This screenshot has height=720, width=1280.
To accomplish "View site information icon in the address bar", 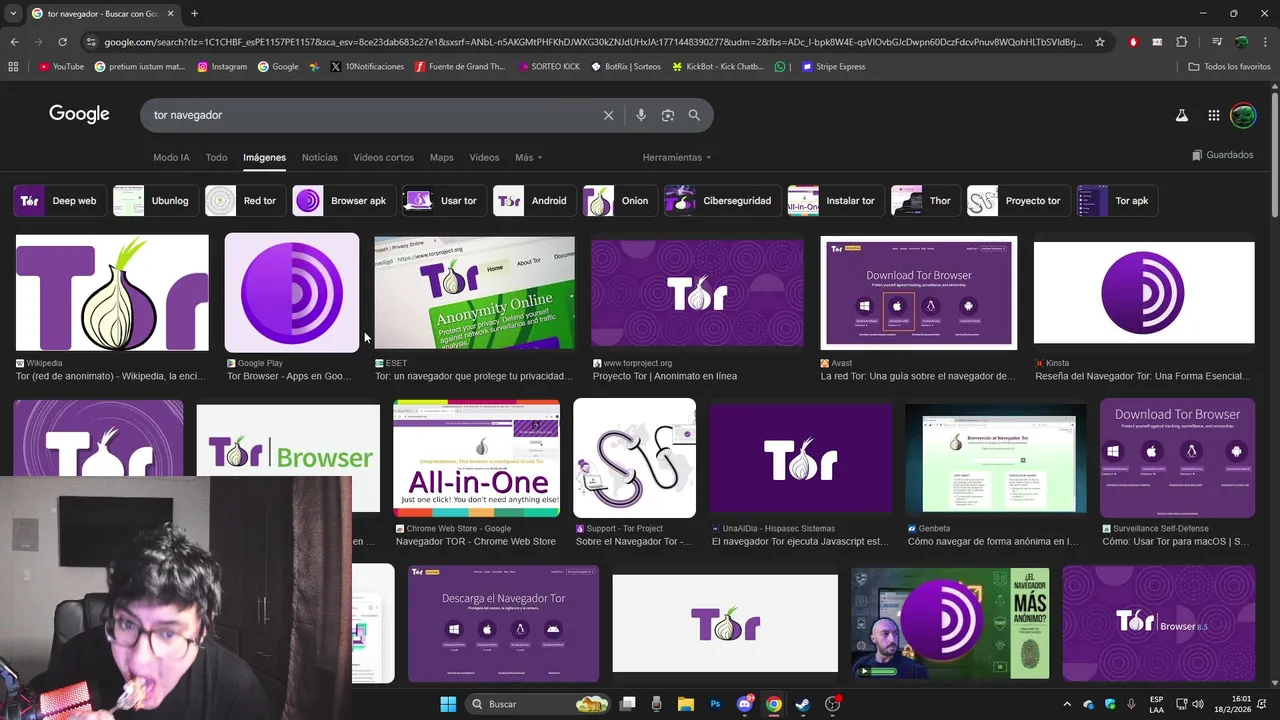I will [x=91, y=42].
